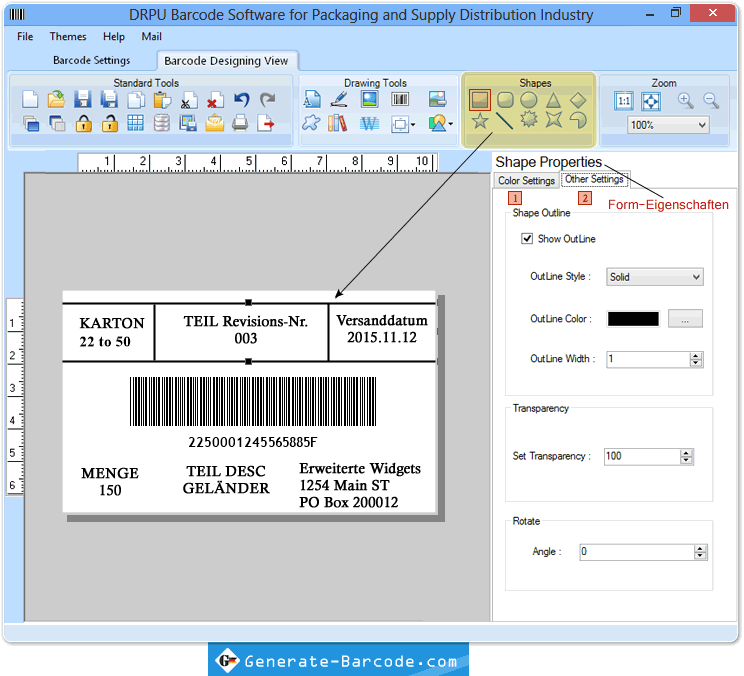This screenshot has height=676, width=744.
Task: Select the 'TEIL DESC GELÄNDER' text
Action: click(x=226, y=480)
